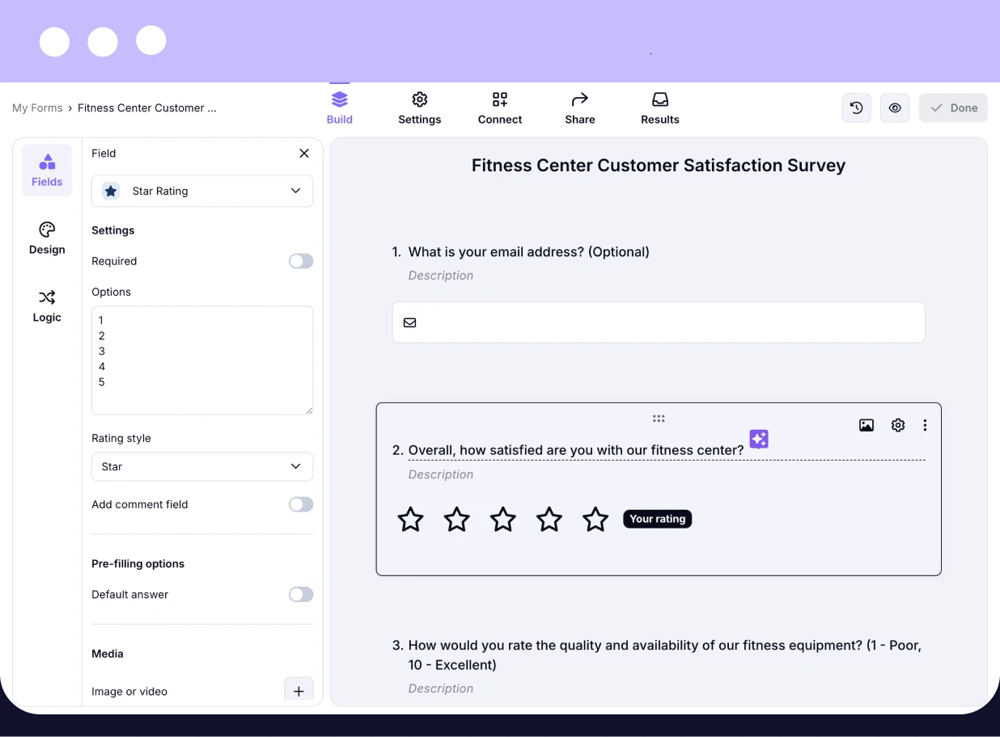Open question 2's three-dot options menu
The image size is (1000, 737).
click(x=924, y=424)
